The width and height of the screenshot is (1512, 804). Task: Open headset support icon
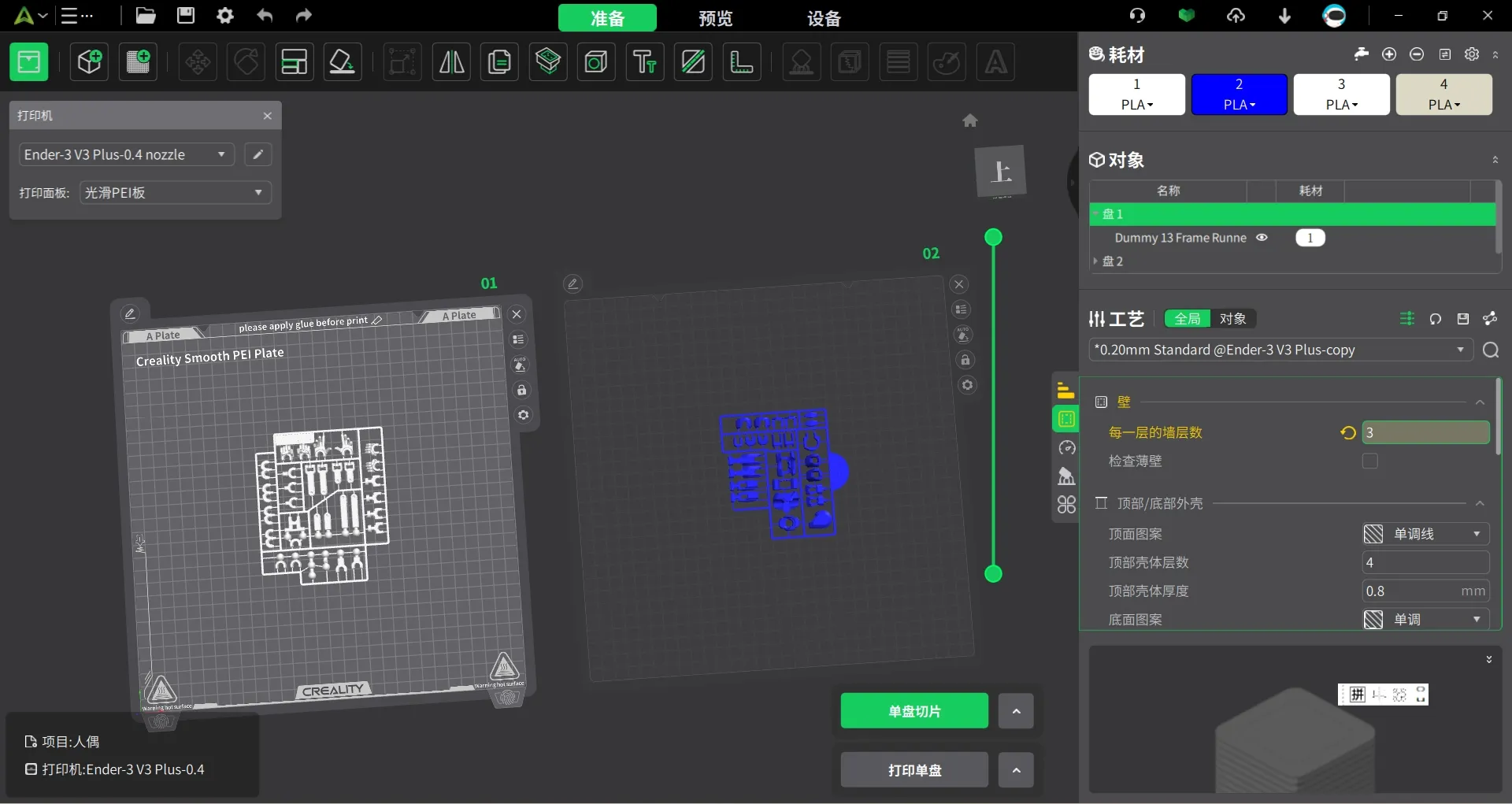pyautogui.click(x=1137, y=15)
